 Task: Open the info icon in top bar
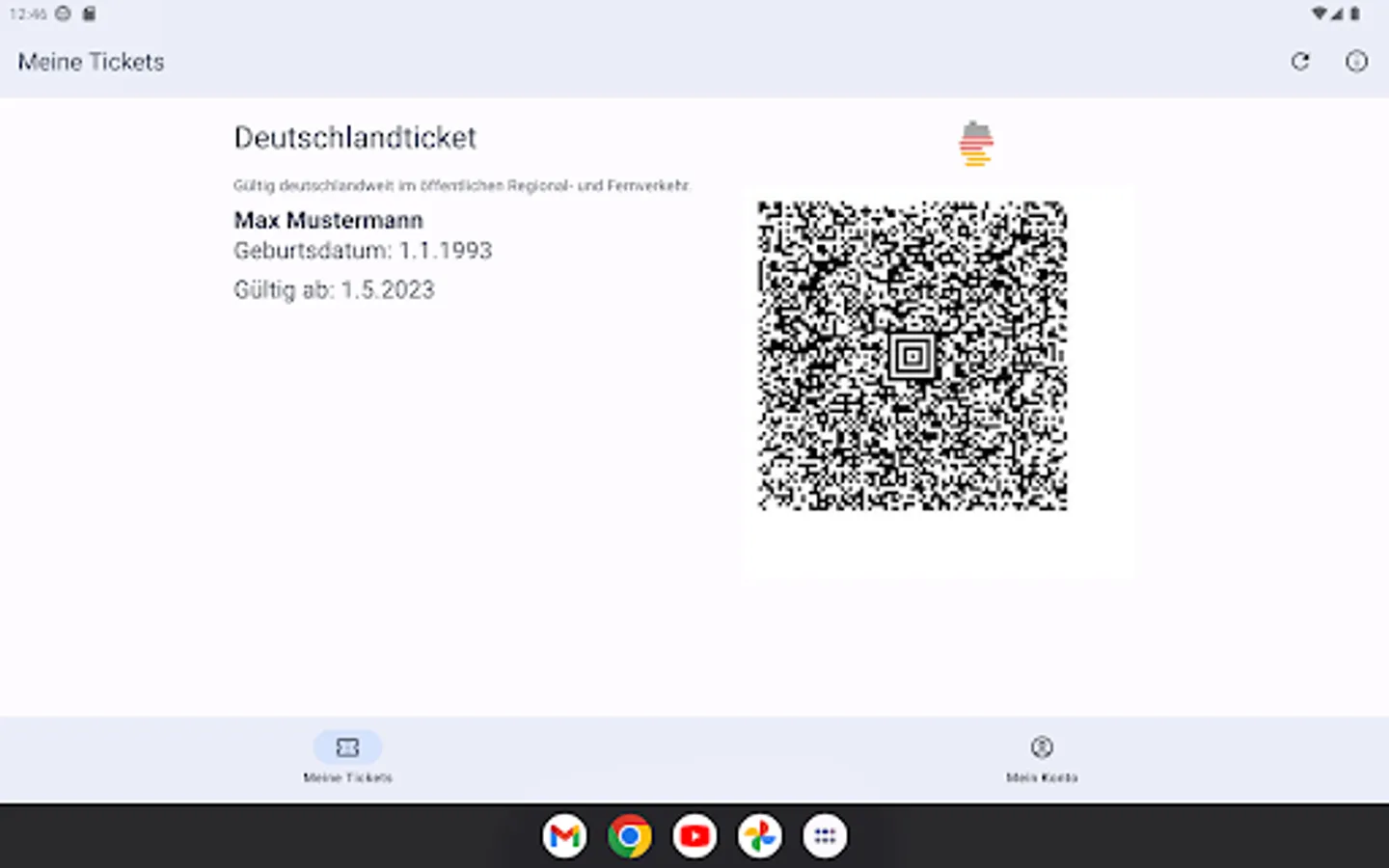tap(1356, 62)
